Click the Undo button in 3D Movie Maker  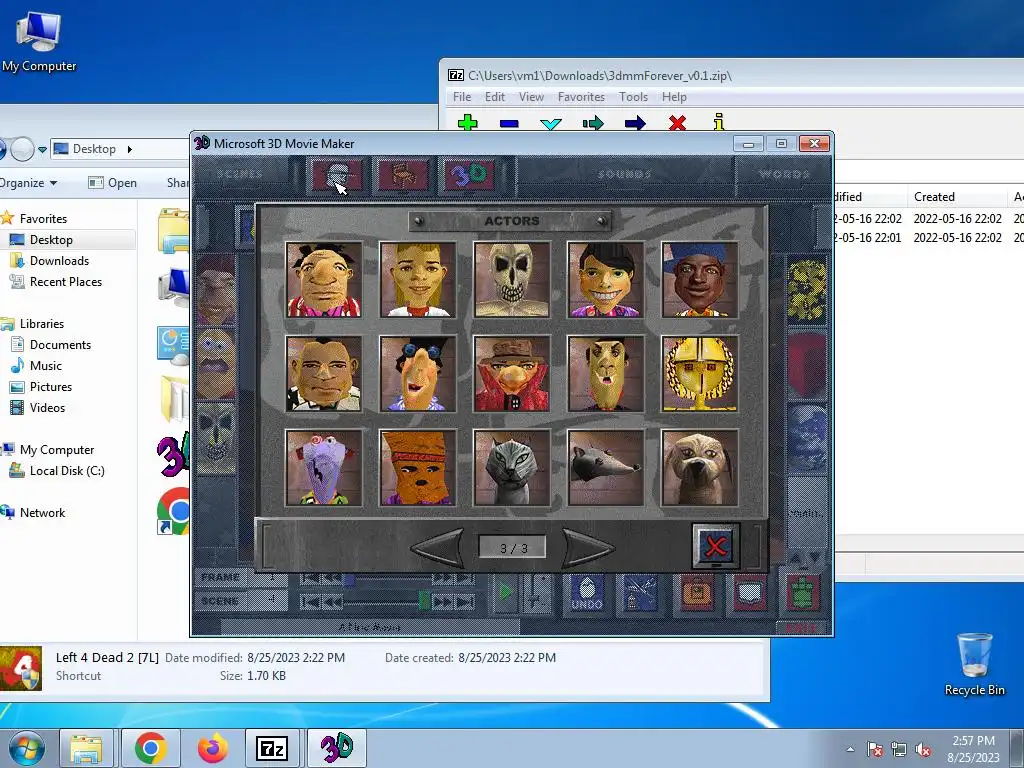586,593
